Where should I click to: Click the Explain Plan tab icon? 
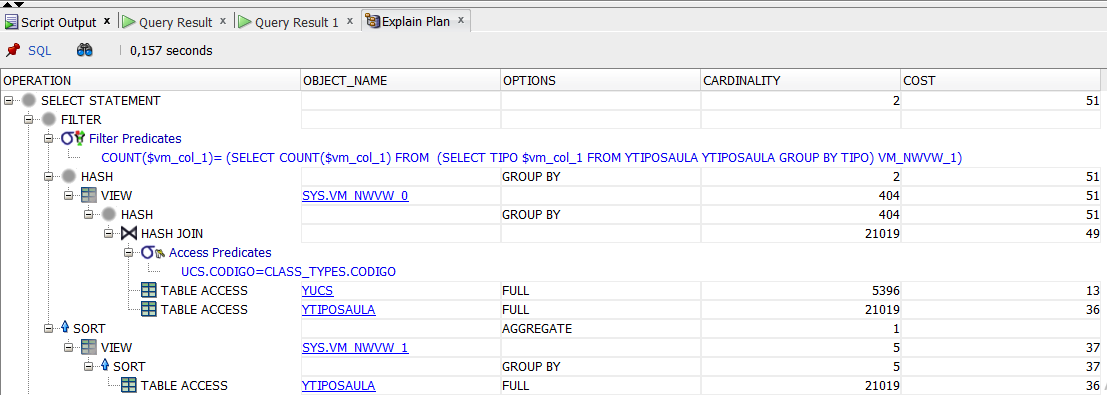point(373,21)
